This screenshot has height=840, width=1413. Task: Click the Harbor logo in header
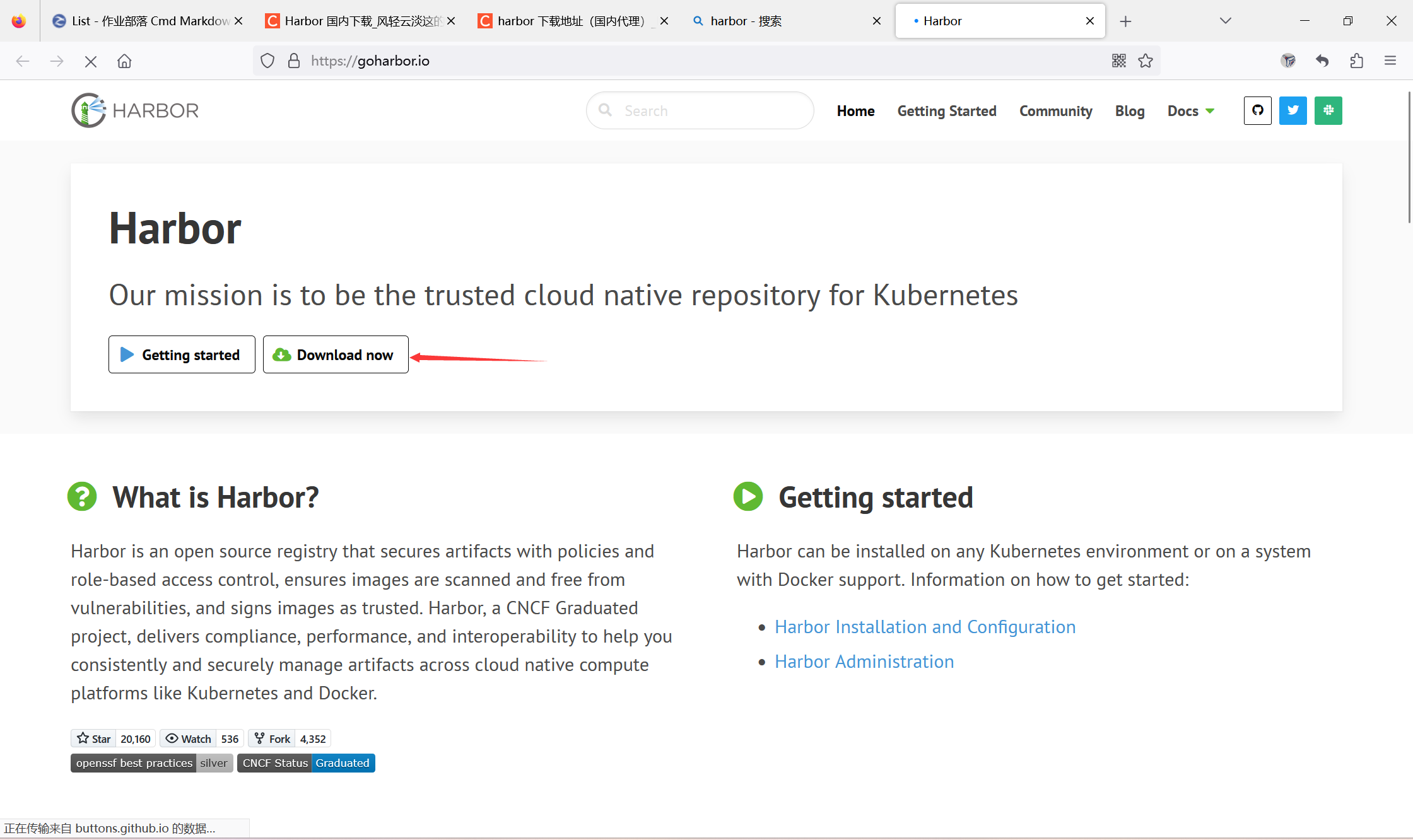135,110
